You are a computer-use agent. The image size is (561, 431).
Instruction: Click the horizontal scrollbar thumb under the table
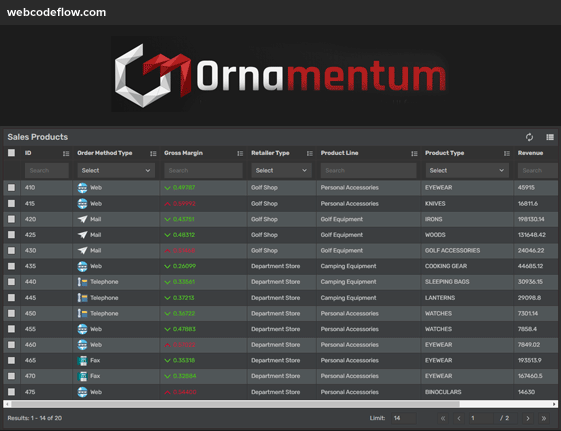pos(235,404)
